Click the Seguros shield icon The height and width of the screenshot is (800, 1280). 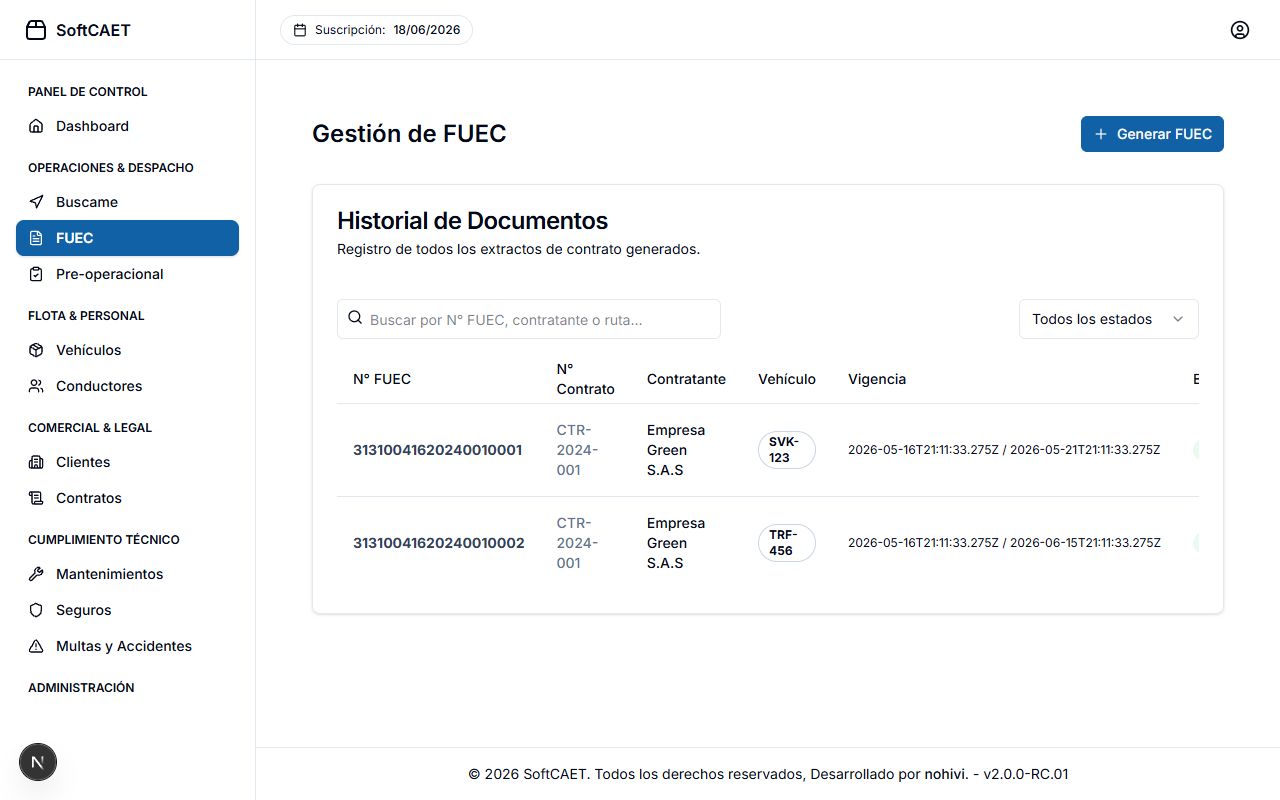(x=36, y=610)
